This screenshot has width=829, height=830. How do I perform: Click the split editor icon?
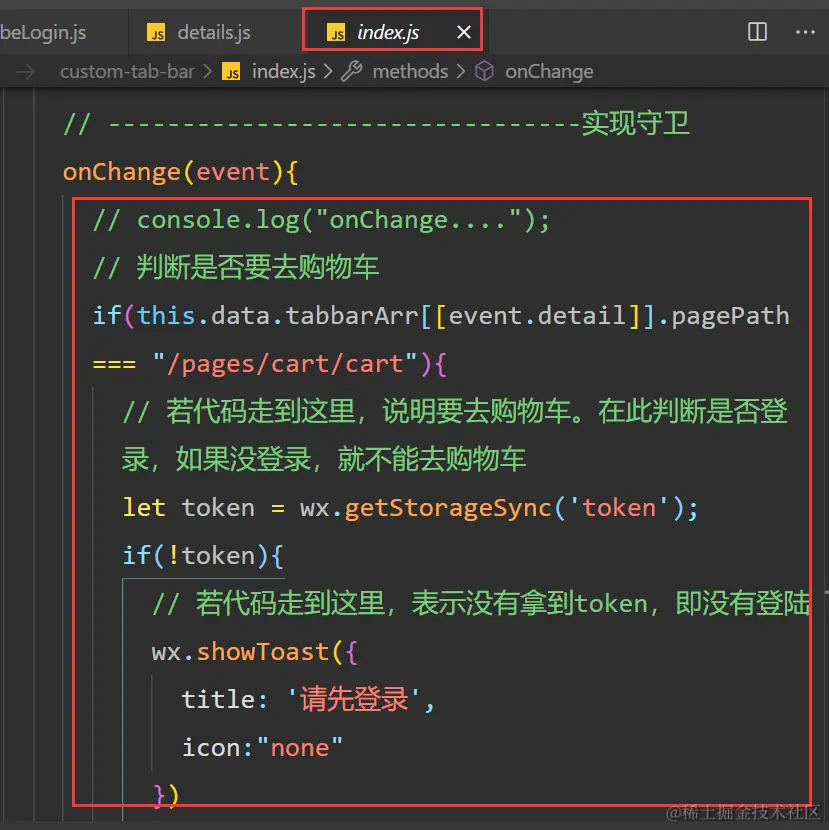[757, 32]
